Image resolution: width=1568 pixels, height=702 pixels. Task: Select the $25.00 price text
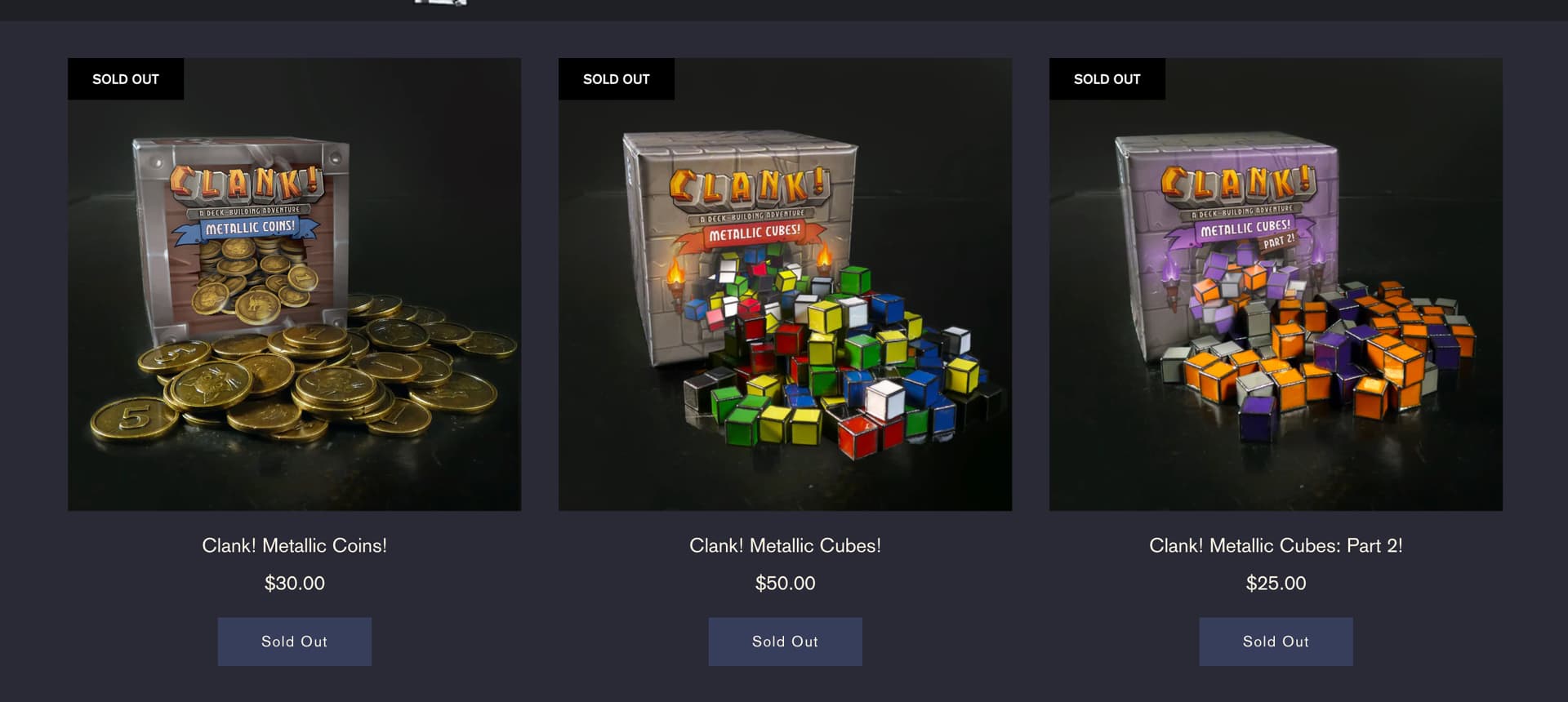(1276, 583)
